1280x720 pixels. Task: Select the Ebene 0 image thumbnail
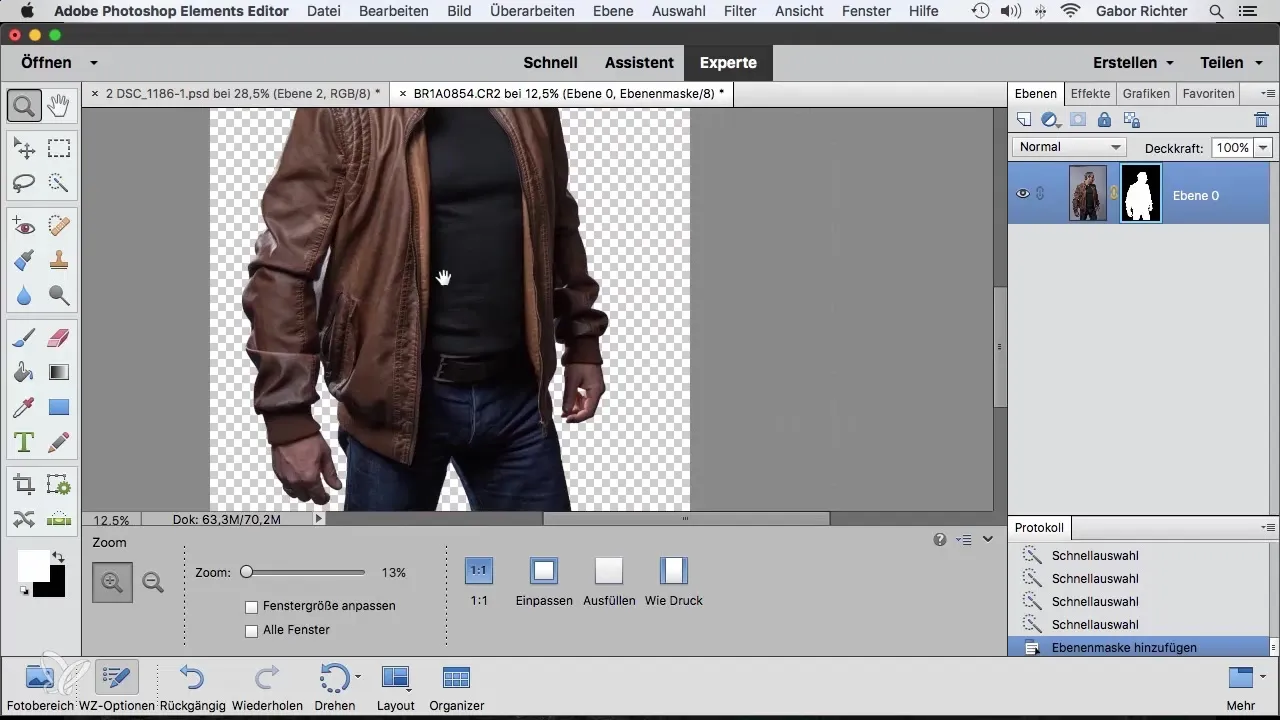click(x=1088, y=194)
